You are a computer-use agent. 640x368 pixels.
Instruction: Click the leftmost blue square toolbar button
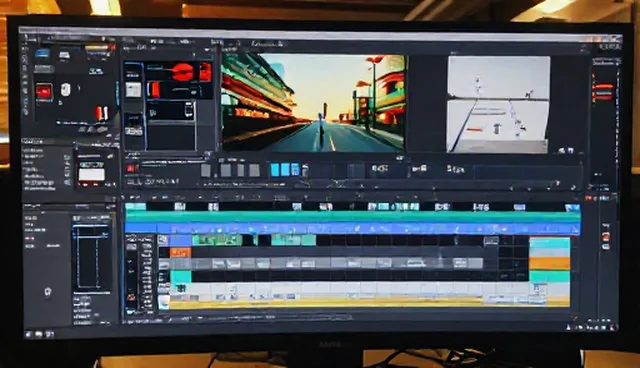275,170
